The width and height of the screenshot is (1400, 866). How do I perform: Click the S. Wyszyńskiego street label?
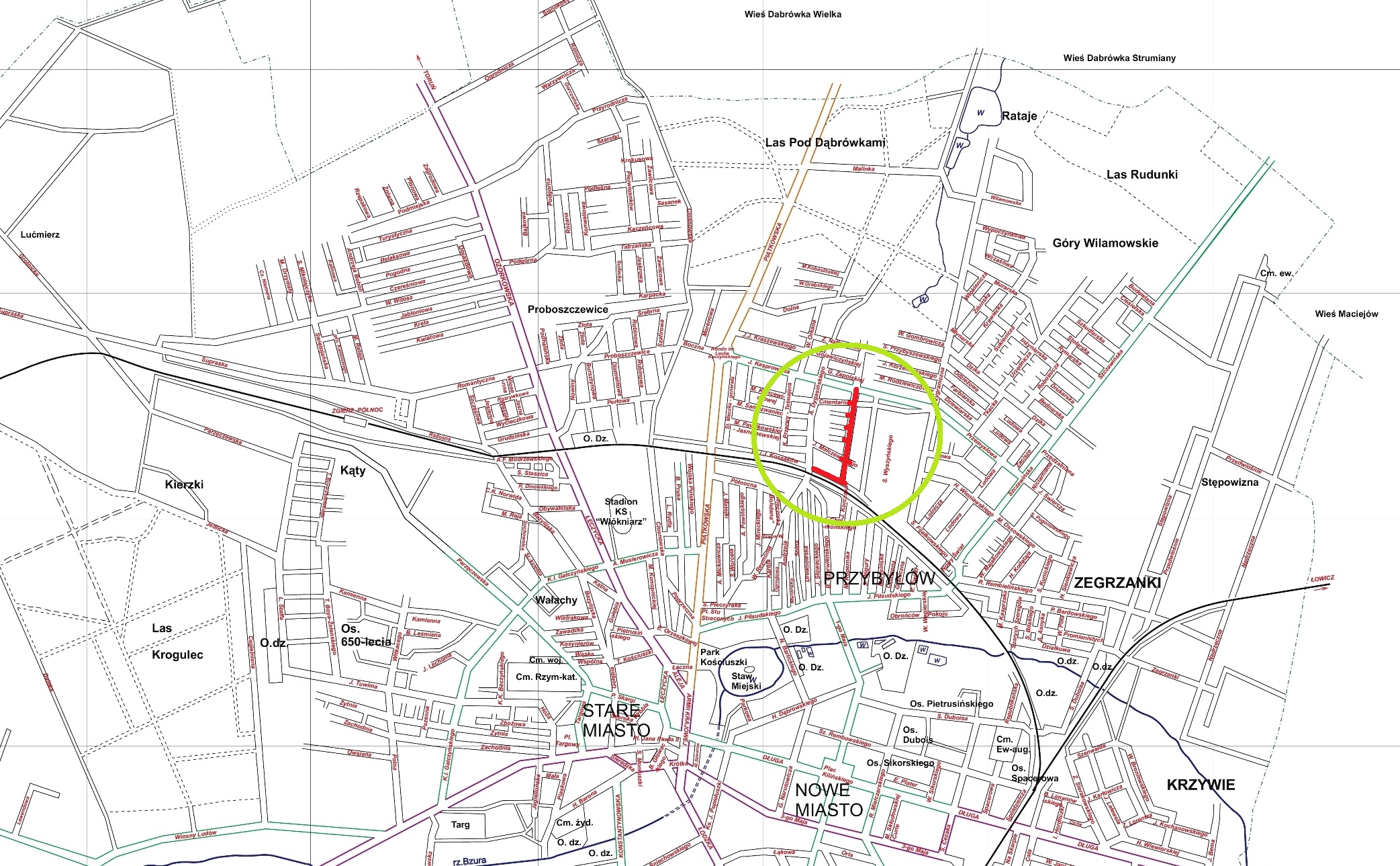coord(888,459)
